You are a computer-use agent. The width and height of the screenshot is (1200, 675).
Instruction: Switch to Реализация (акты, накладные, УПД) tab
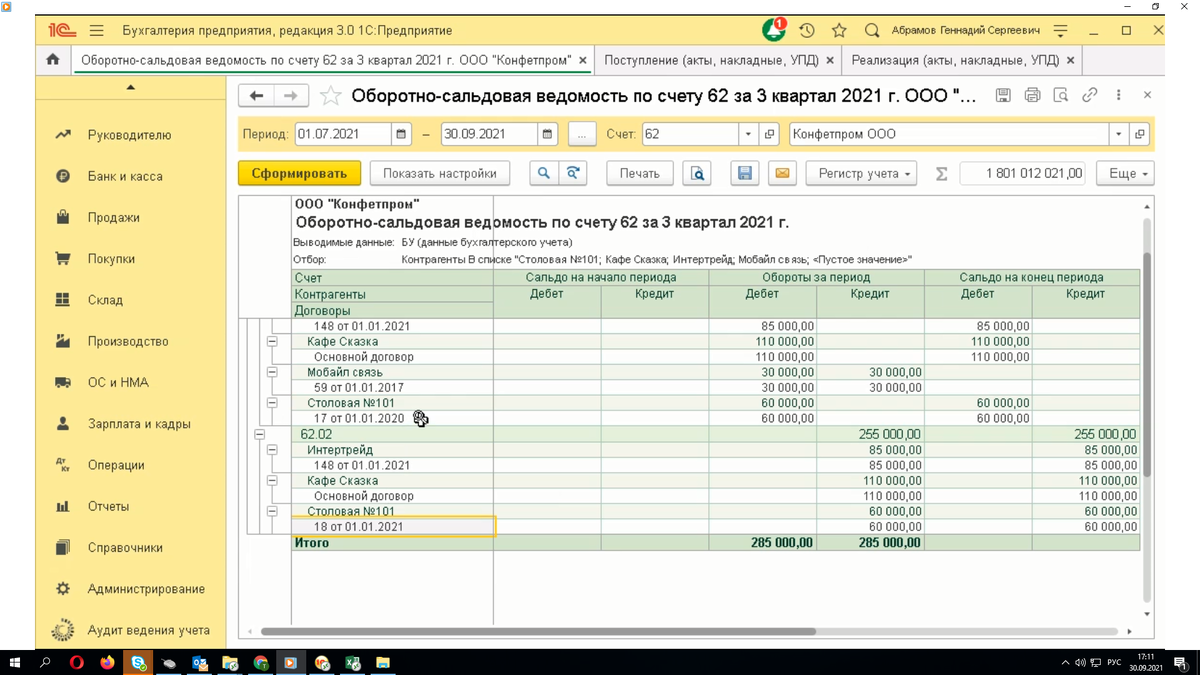(955, 60)
